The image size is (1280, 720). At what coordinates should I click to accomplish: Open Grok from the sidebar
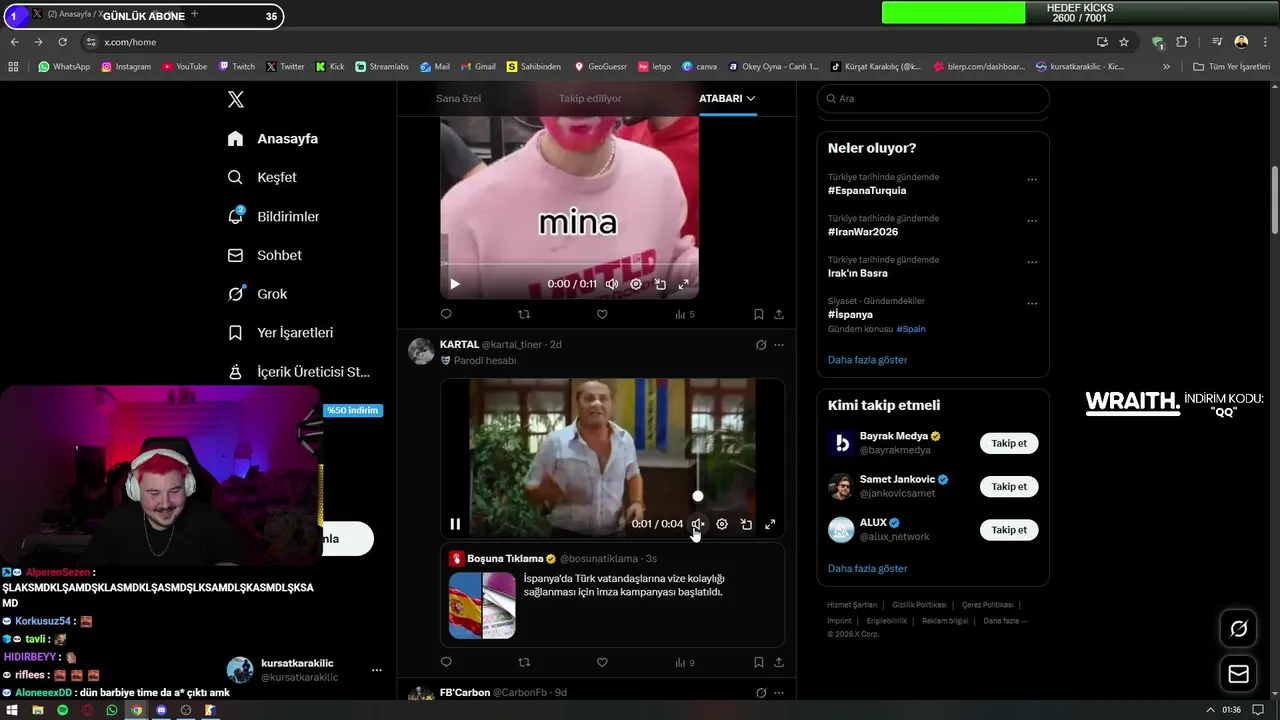click(257, 294)
